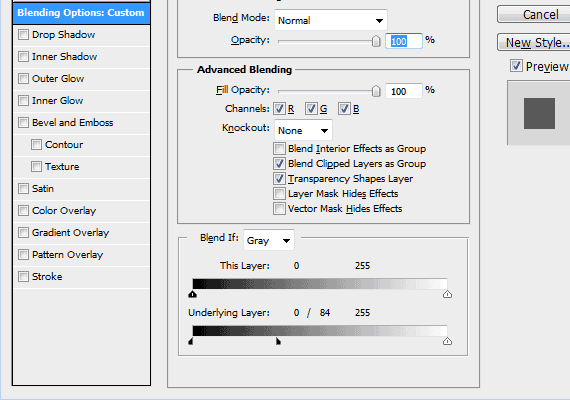Screen dimensions: 570x400
Task: Click the Cancel button
Action: click(x=534, y=15)
